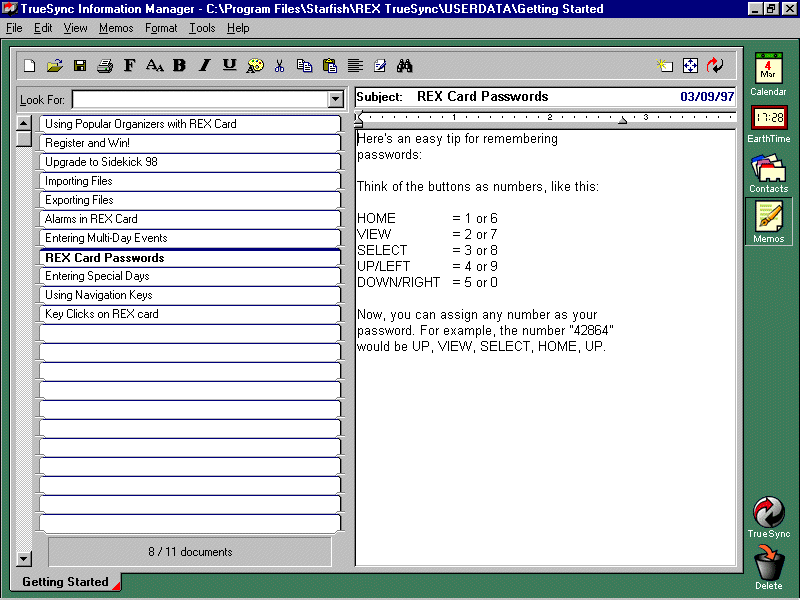Click the new folder sparkle icon
Image resolution: width=800 pixels, height=600 pixels.
tap(665, 65)
